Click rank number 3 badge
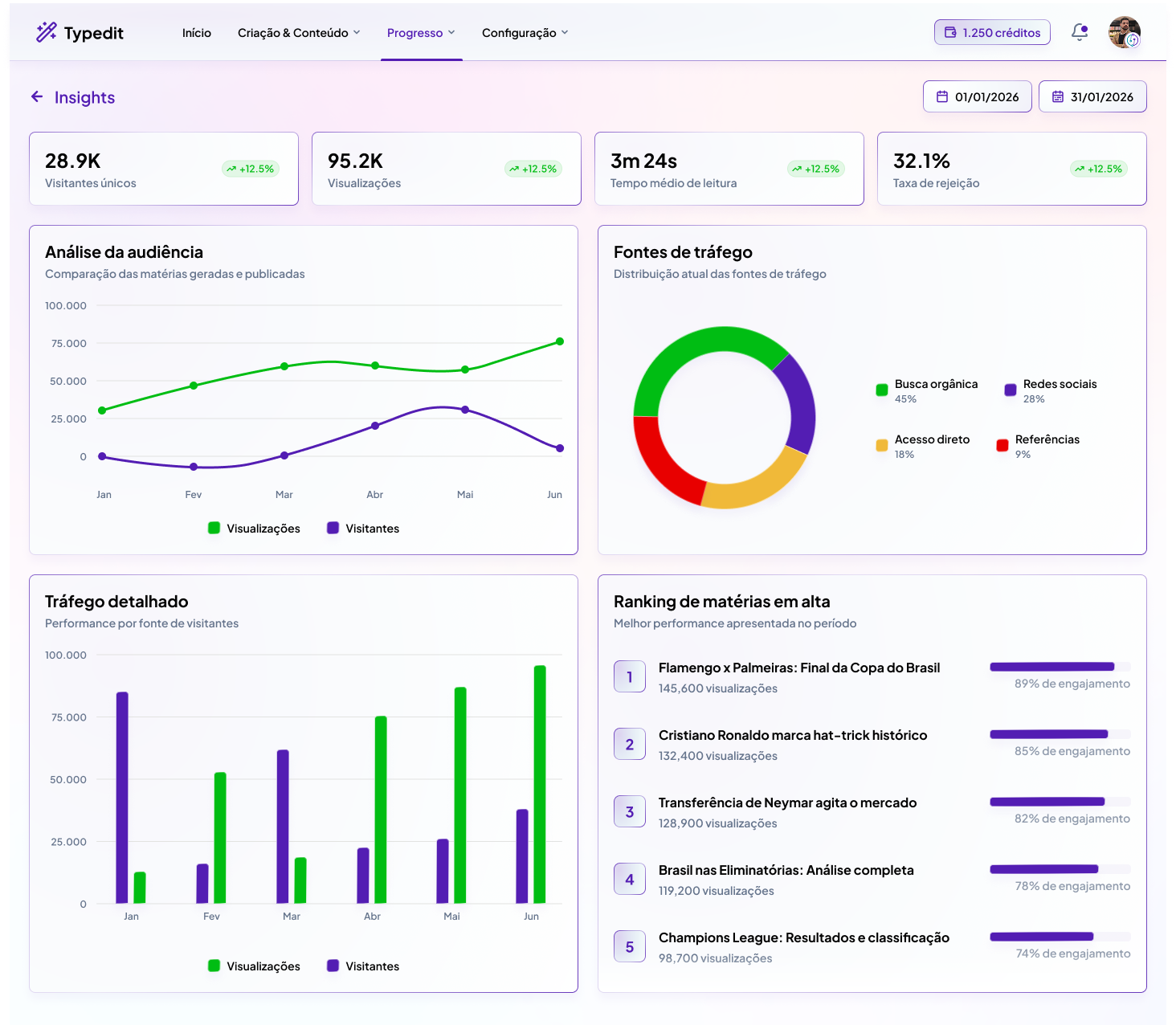The width and height of the screenshot is (1176, 1025). [x=630, y=811]
